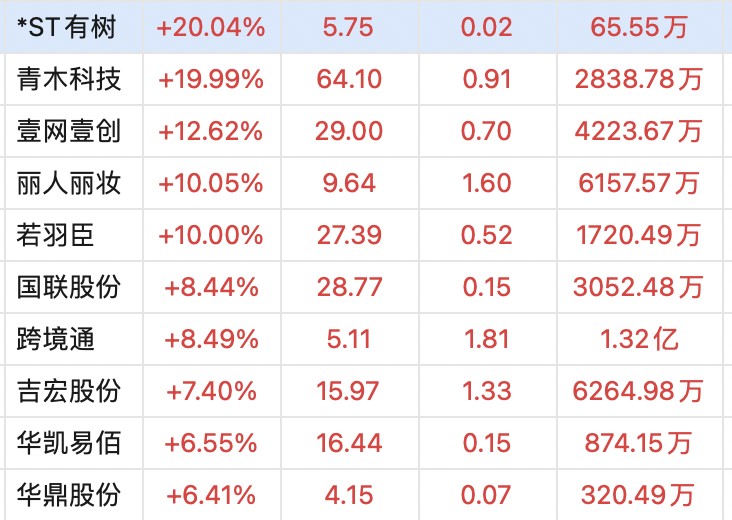Screen dimensions: 732x520
Task: Click the 1.32亿 turnover cell
Action: [639, 339]
